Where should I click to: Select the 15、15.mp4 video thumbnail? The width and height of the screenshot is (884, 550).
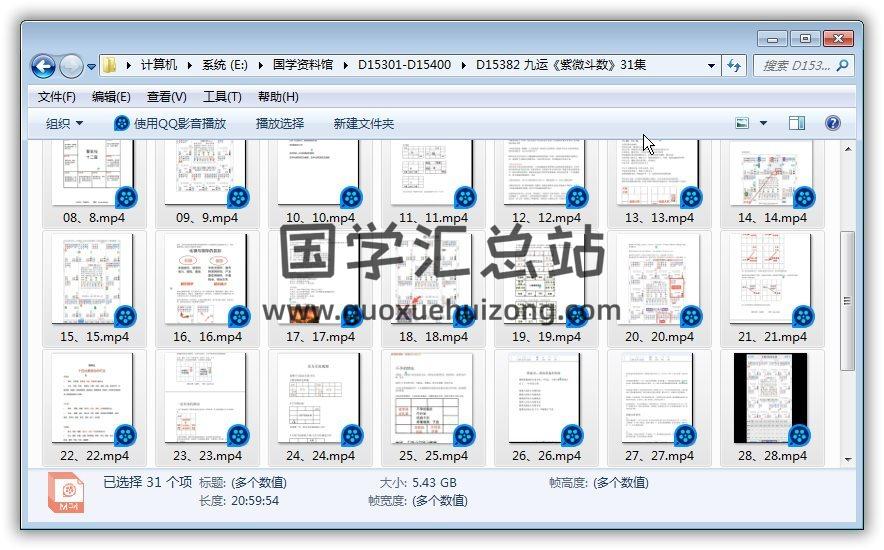pos(94,280)
